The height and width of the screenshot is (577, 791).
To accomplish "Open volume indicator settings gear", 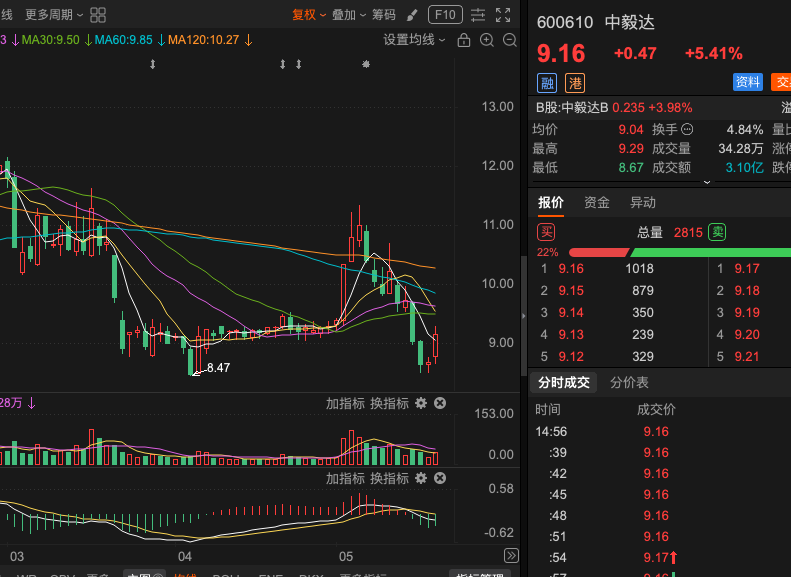I will tap(421, 403).
